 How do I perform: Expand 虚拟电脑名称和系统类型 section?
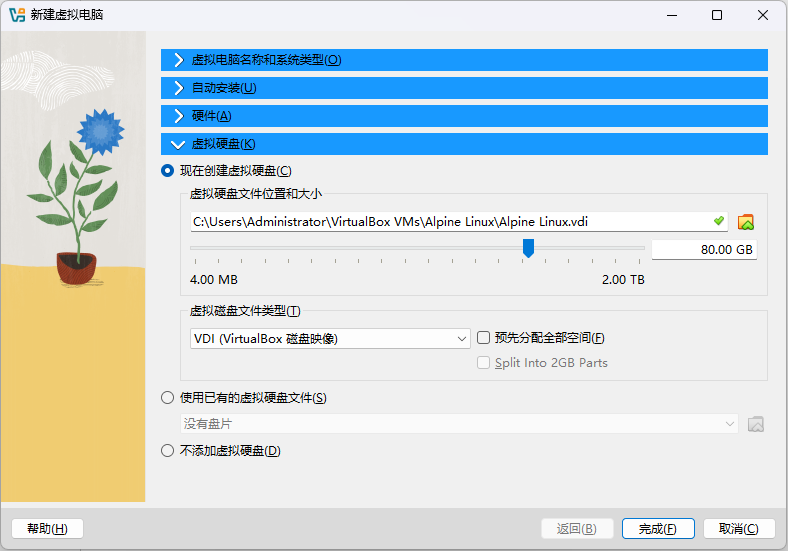[464, 60]
